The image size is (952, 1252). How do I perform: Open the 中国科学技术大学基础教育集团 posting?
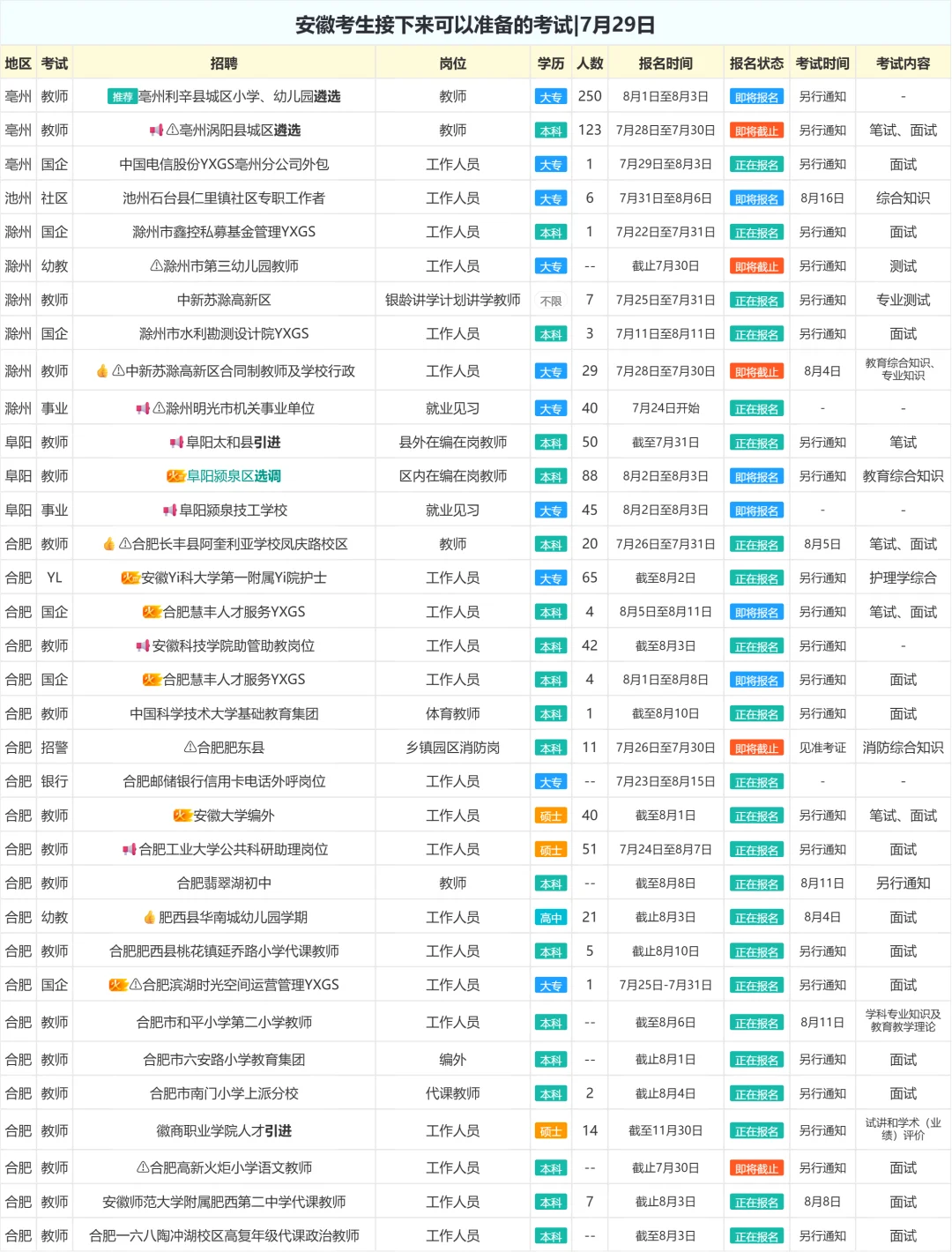click(x=224, y=714)
